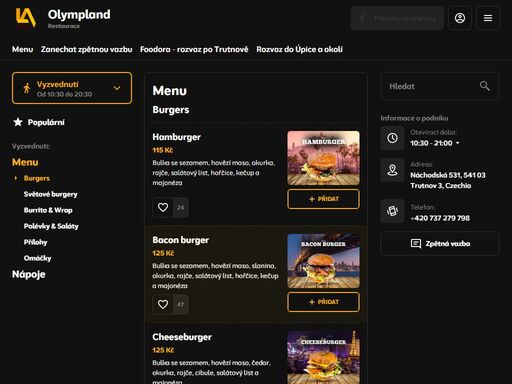Select Omáčky category
This screenshot has width=512, height=384.
click(37, 258)
